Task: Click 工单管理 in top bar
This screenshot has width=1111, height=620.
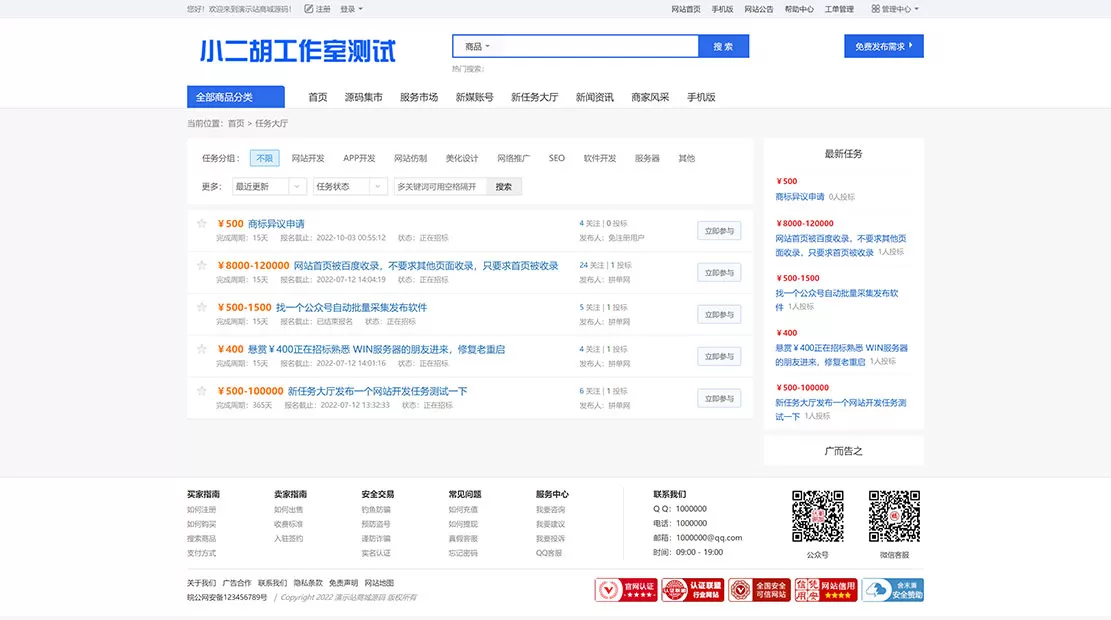Action: point(839,9)
